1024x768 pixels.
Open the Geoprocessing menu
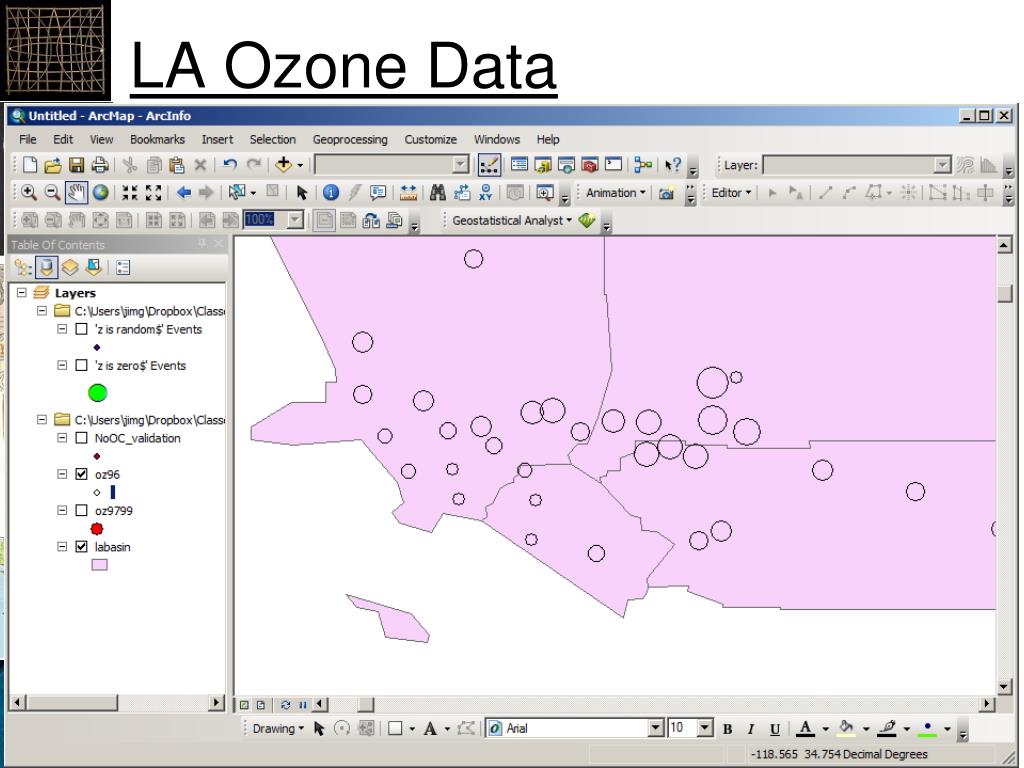pyautogui.click(x=350, y=139)
